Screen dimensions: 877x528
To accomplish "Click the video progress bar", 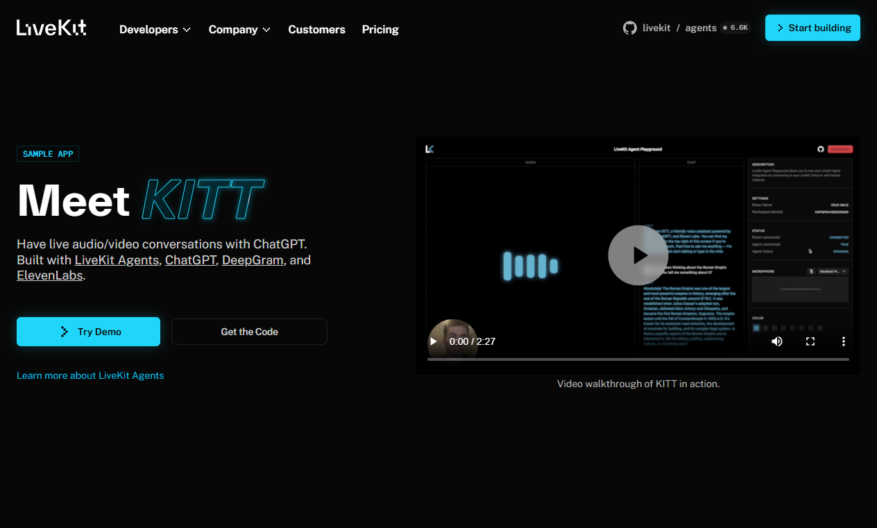I will pos(638,359).
